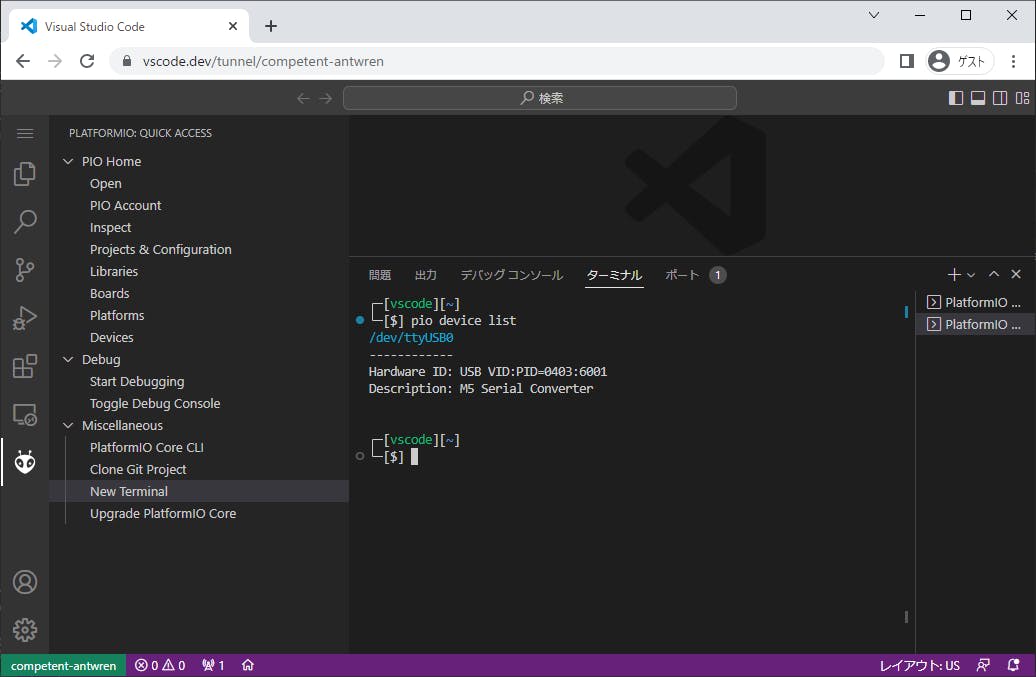The width and height of the screenshot is (1036, 677).
Task: Toggle the primary side bar layout icon
Action: (x=955, y=98)
